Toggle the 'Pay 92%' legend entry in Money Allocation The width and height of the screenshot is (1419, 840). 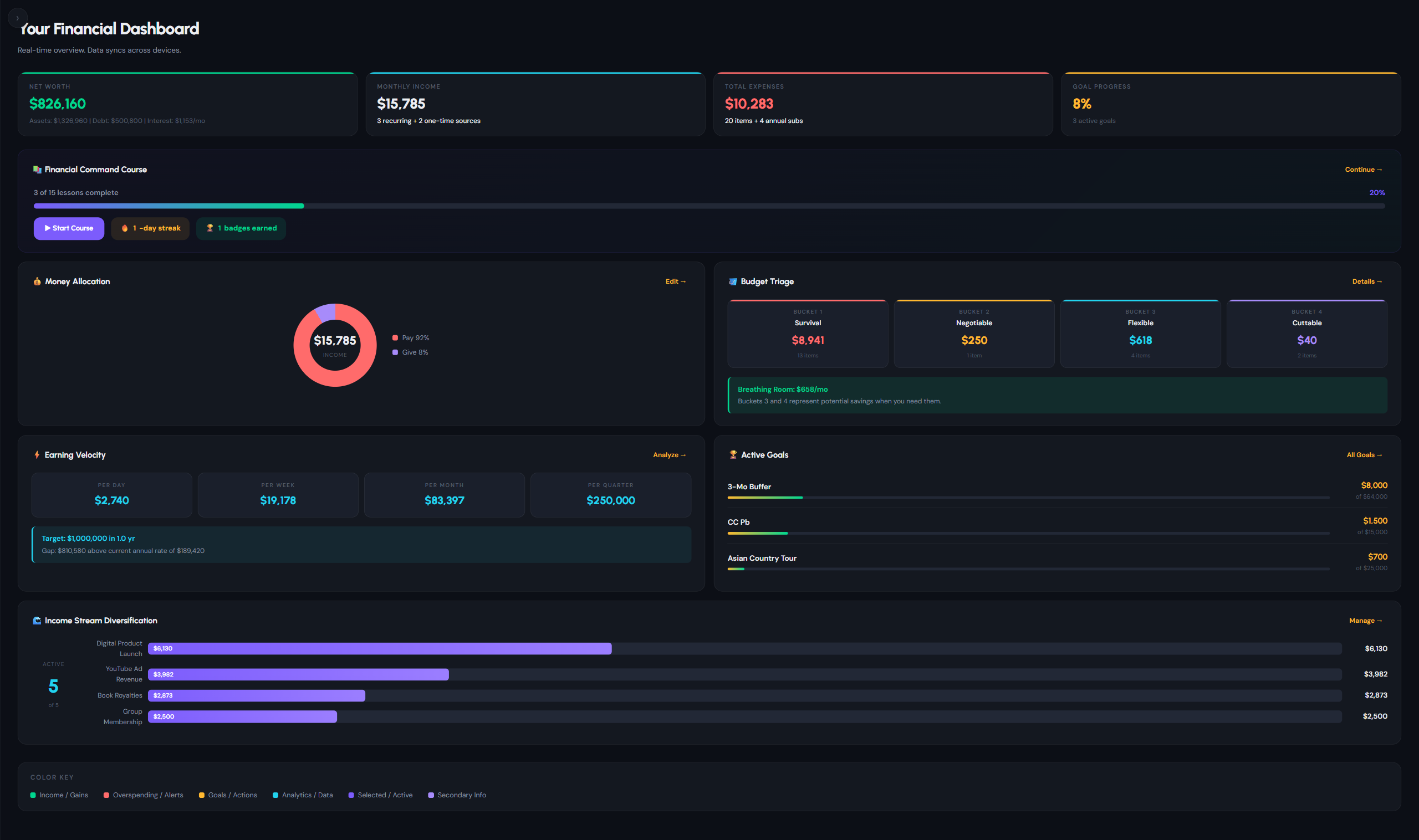[x=410, y=337]
